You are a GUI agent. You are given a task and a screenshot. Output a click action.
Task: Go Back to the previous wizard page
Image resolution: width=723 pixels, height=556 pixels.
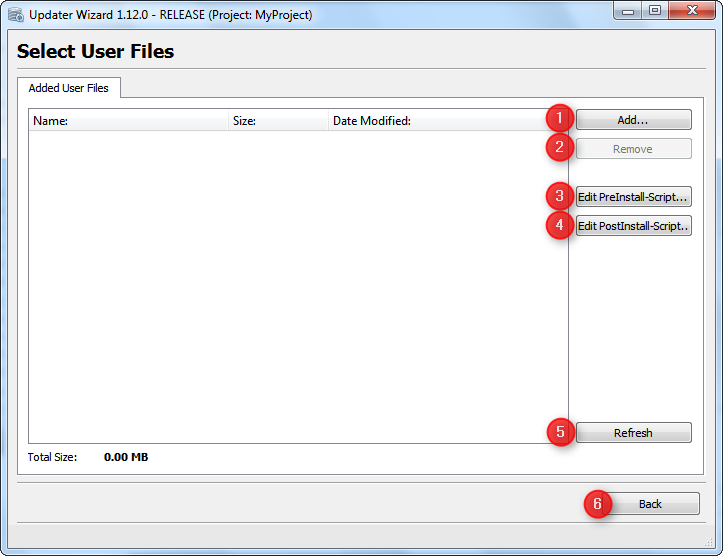(650, 504)
